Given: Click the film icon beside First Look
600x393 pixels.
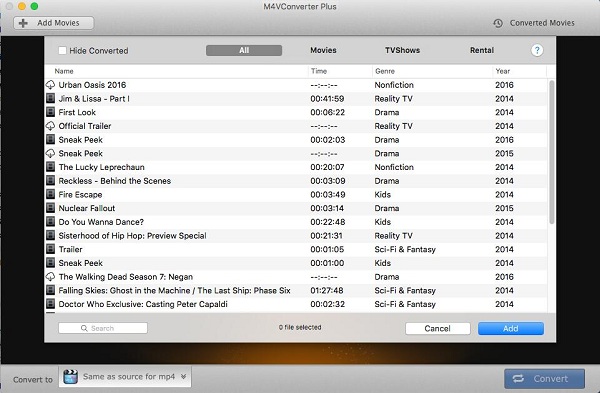Looking at the screenshot, I should point(50,112).
